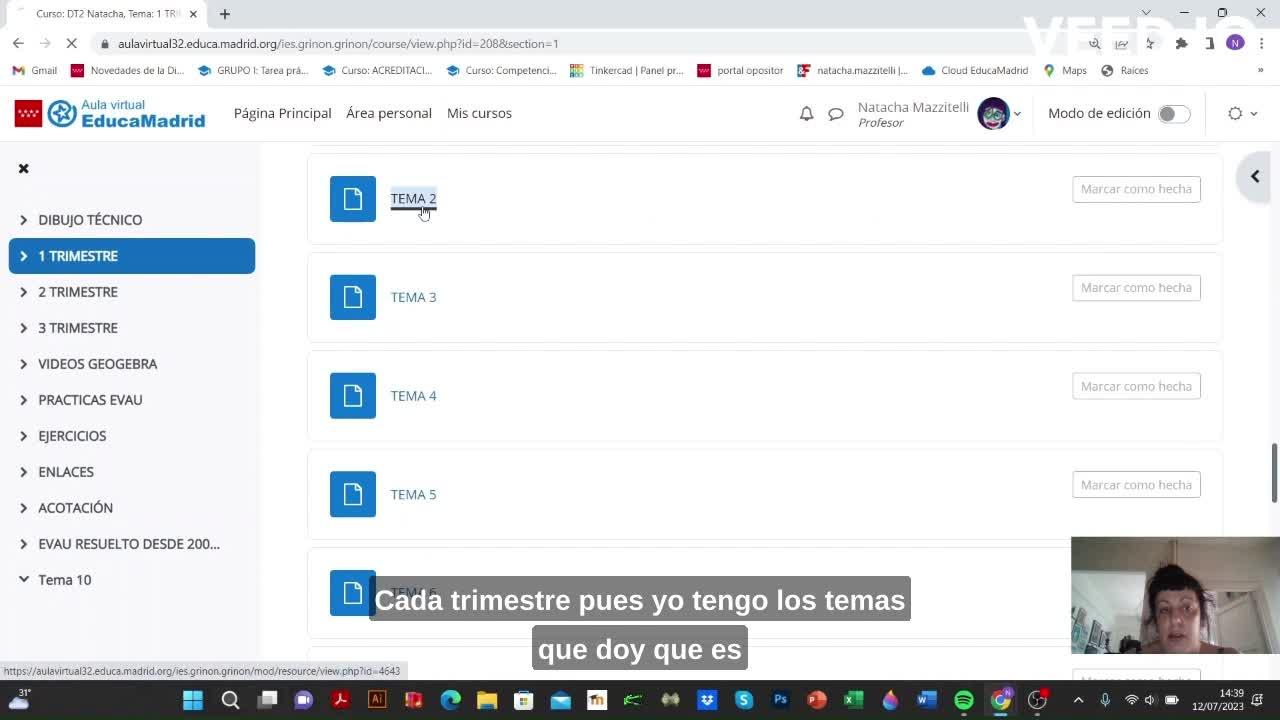Go back to the previous page
This screenshot has height=720, width=1280.
[18, 44]
